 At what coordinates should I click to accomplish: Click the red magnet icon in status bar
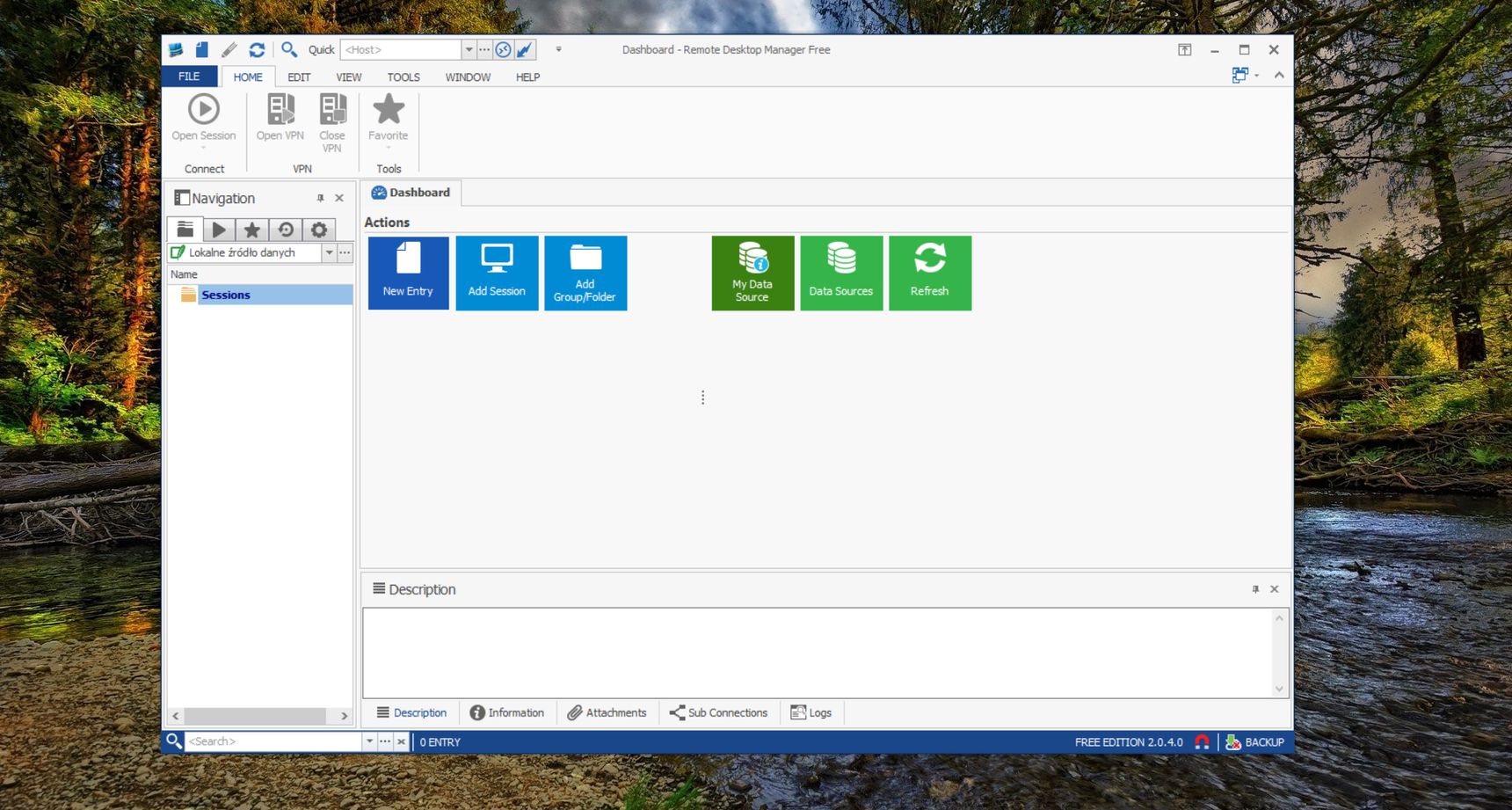tap(1202, 742)
